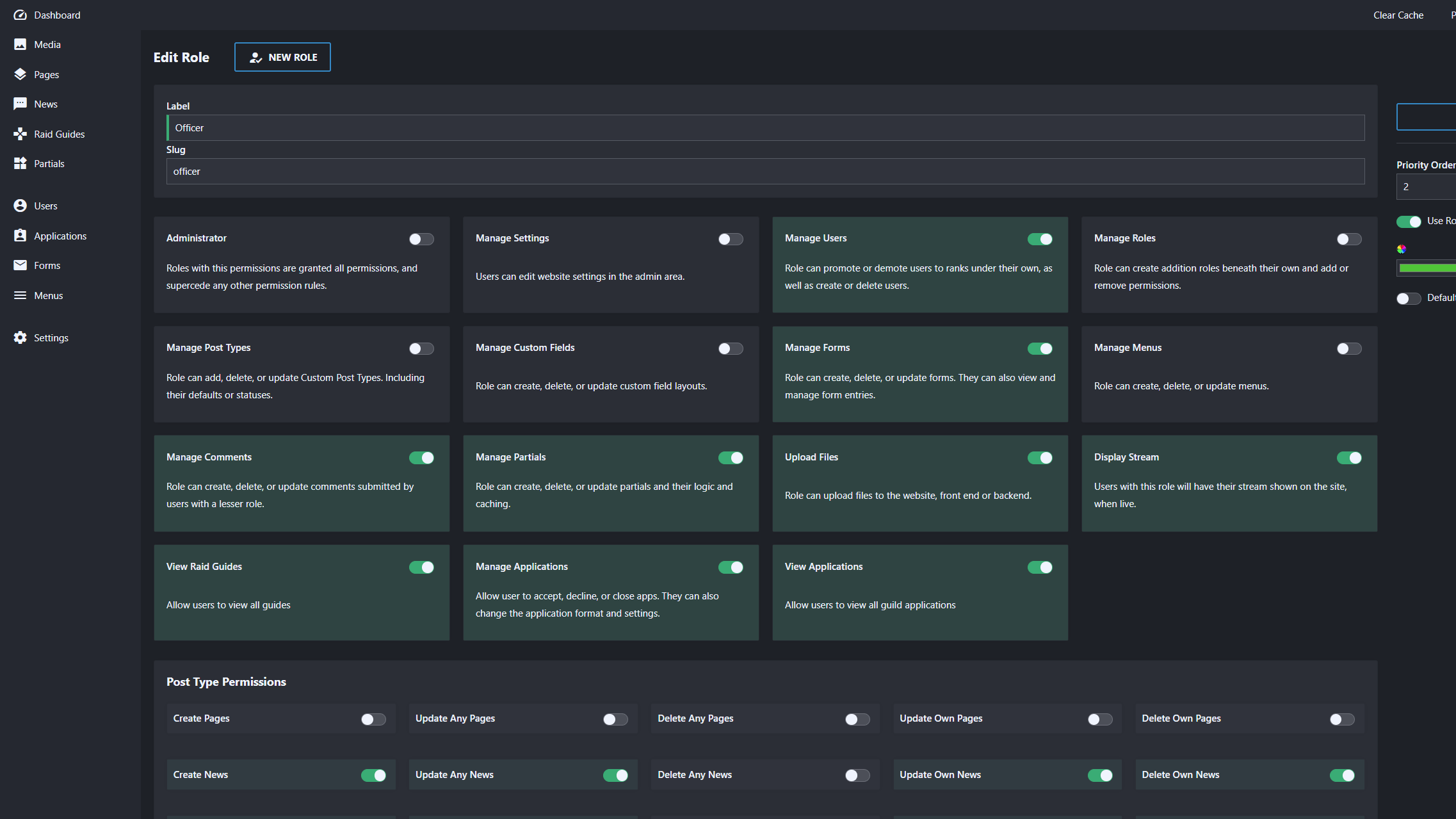The image size is (1456, 819).
Task: Click Clear Cache in top bar
Action: [x=1398, y=15]
